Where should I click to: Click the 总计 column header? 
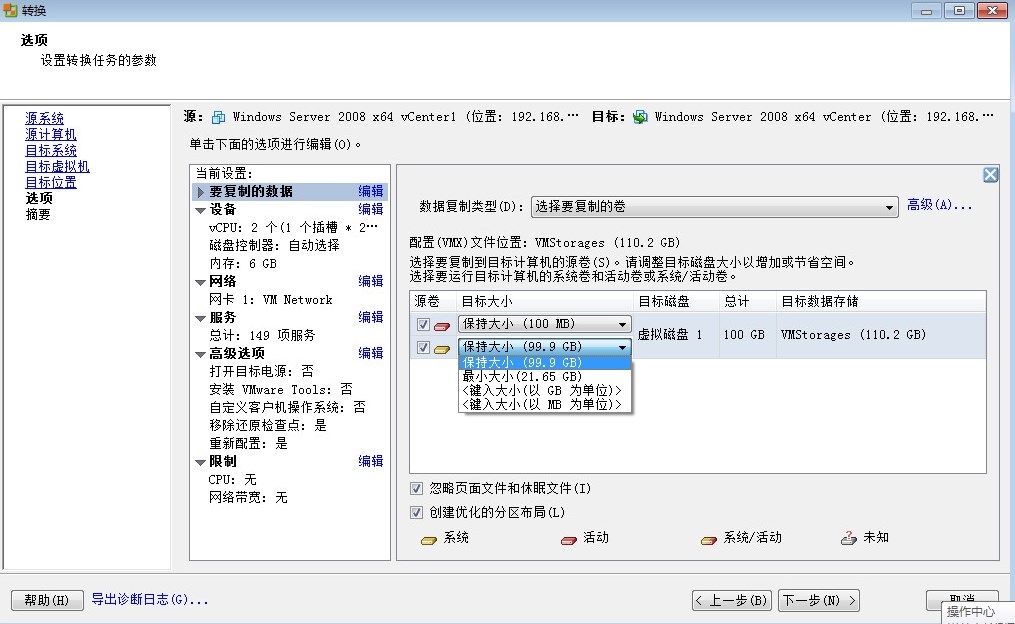(748, 301)
